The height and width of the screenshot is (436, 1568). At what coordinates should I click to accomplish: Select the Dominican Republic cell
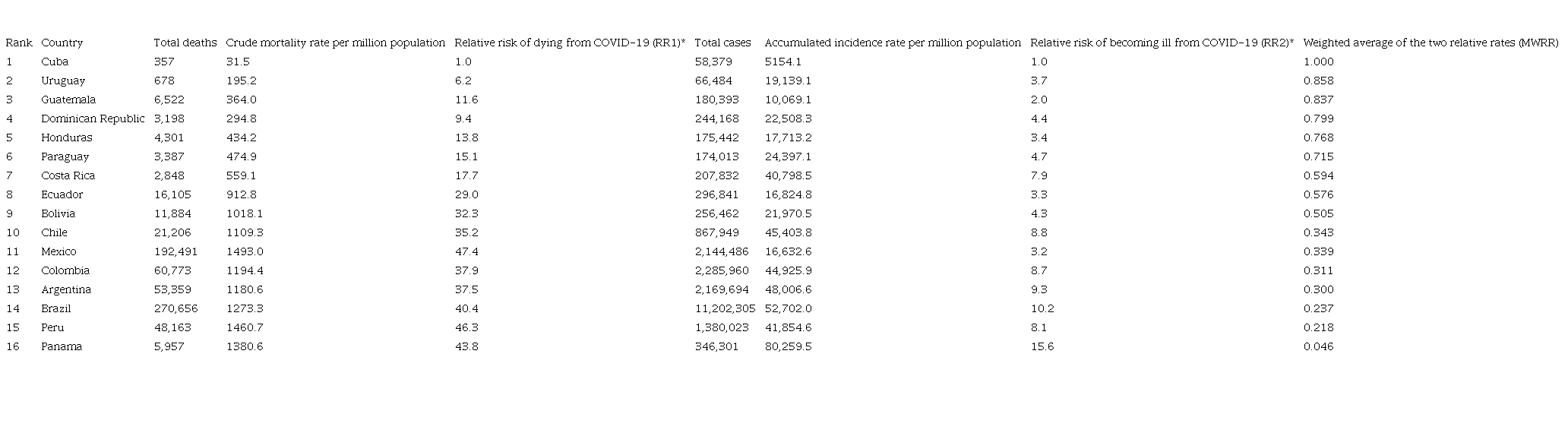(93, 118)
